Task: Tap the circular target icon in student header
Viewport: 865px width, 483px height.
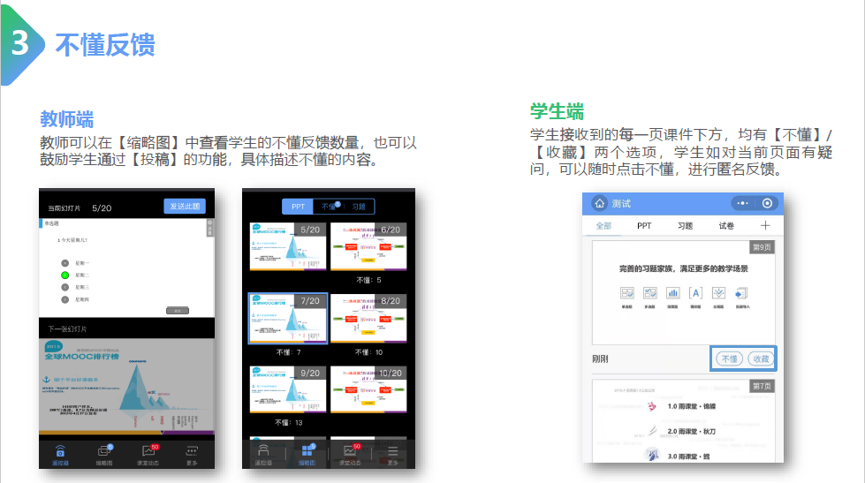Action: coord(767,203)
